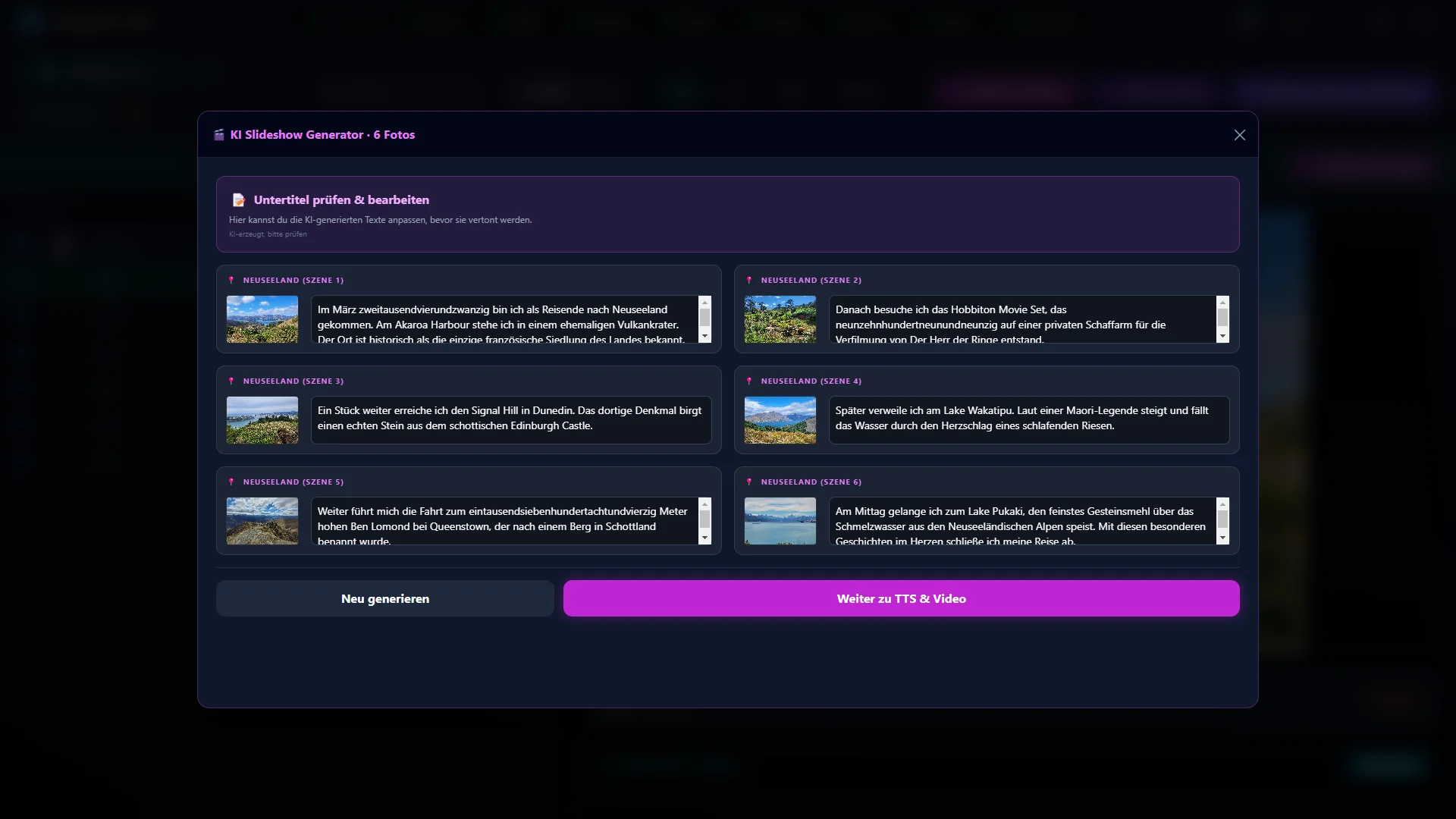The width and height of the screenshot is (1456, 819).
Task: Click Neu generieren button
Action: click(x=385, y=598)
